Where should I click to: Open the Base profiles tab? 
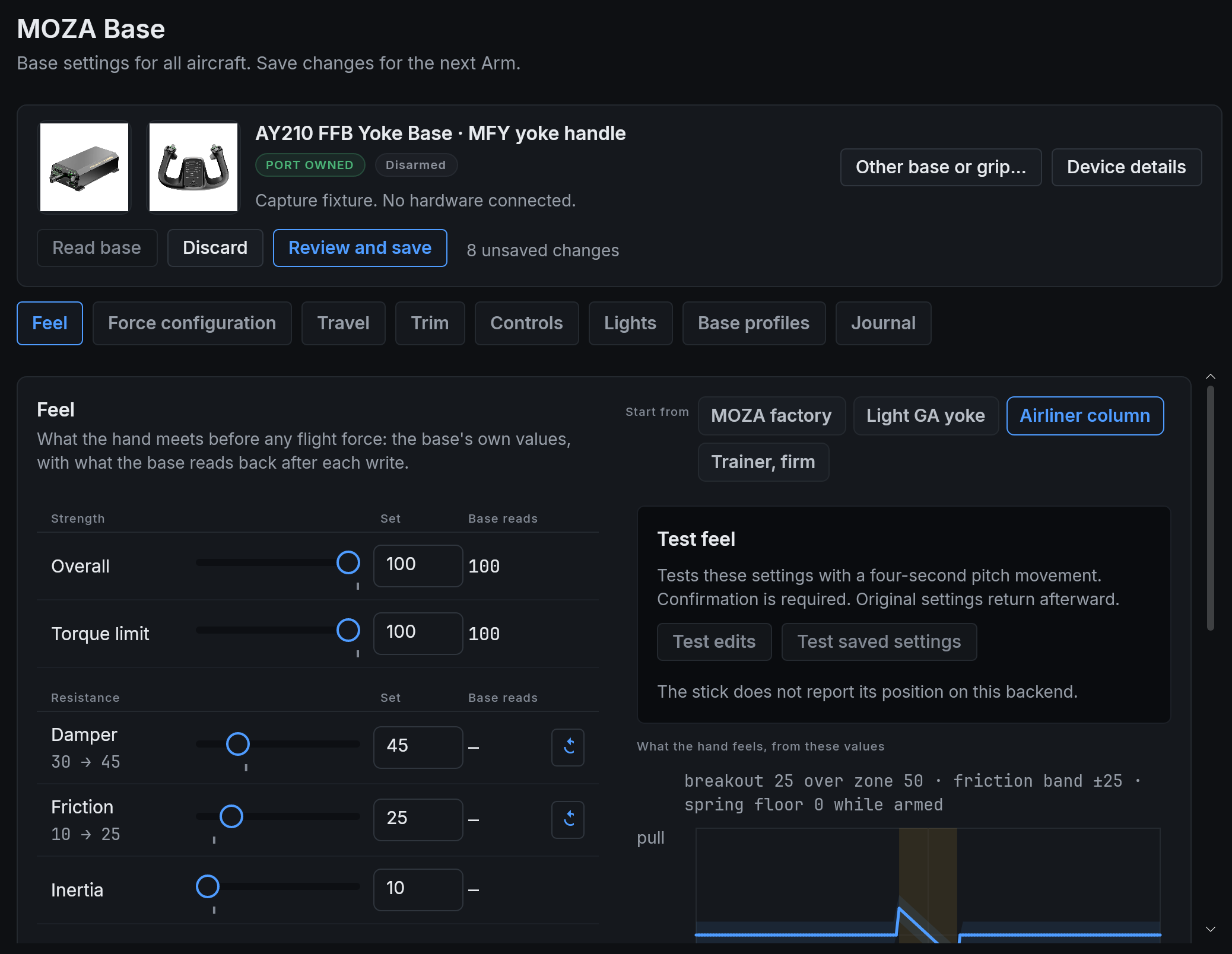(x=754, y=323)
